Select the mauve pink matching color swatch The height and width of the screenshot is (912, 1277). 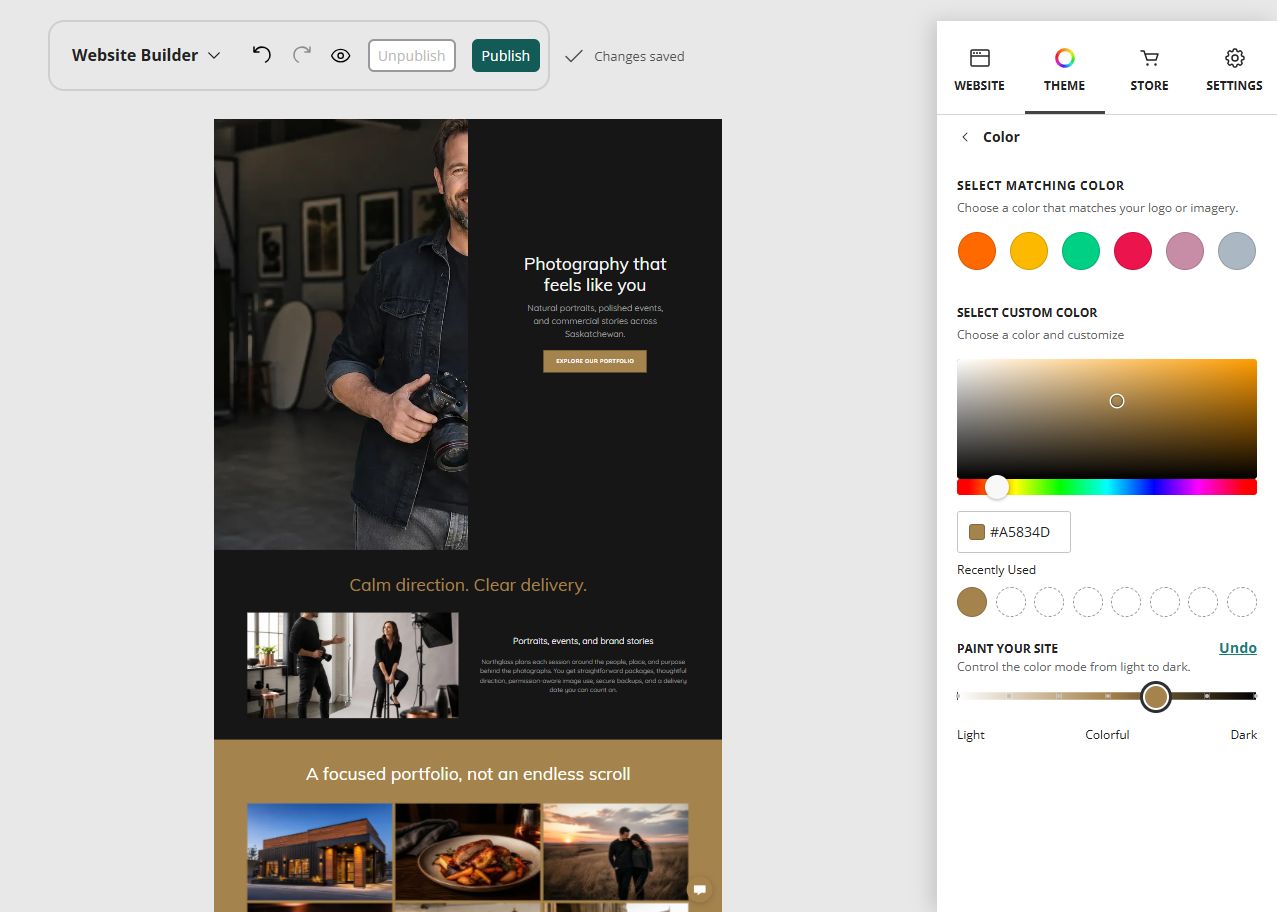point(1185,251)
